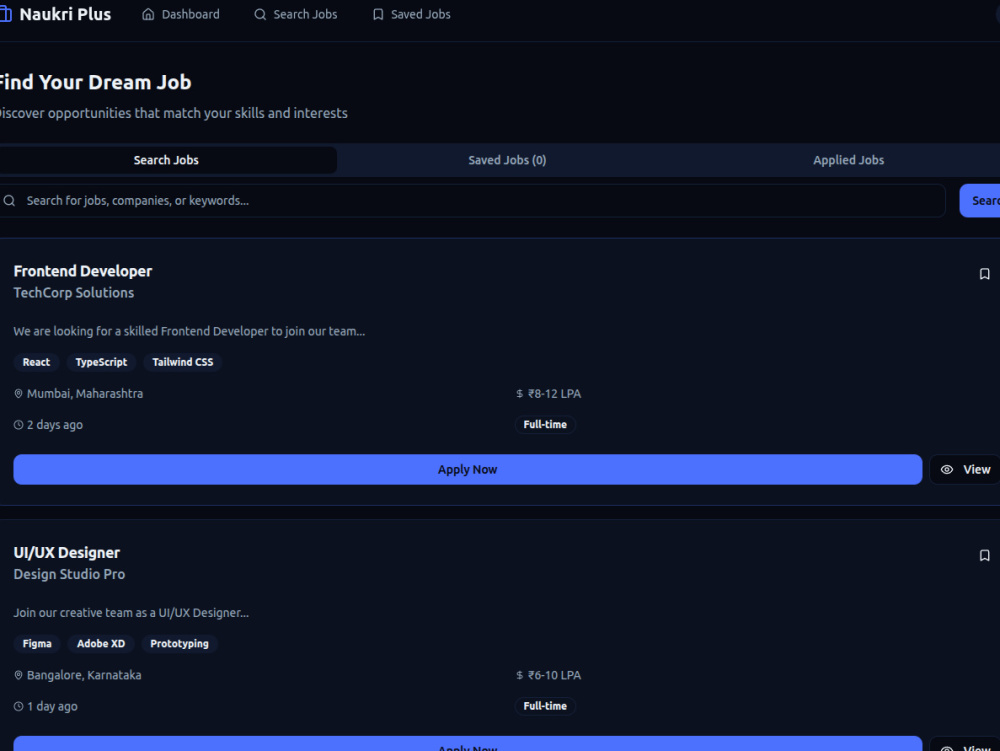The image size is (1000, 751).
Task: Click the Bangalore, Karnataka location text
Action: [84, 676]
